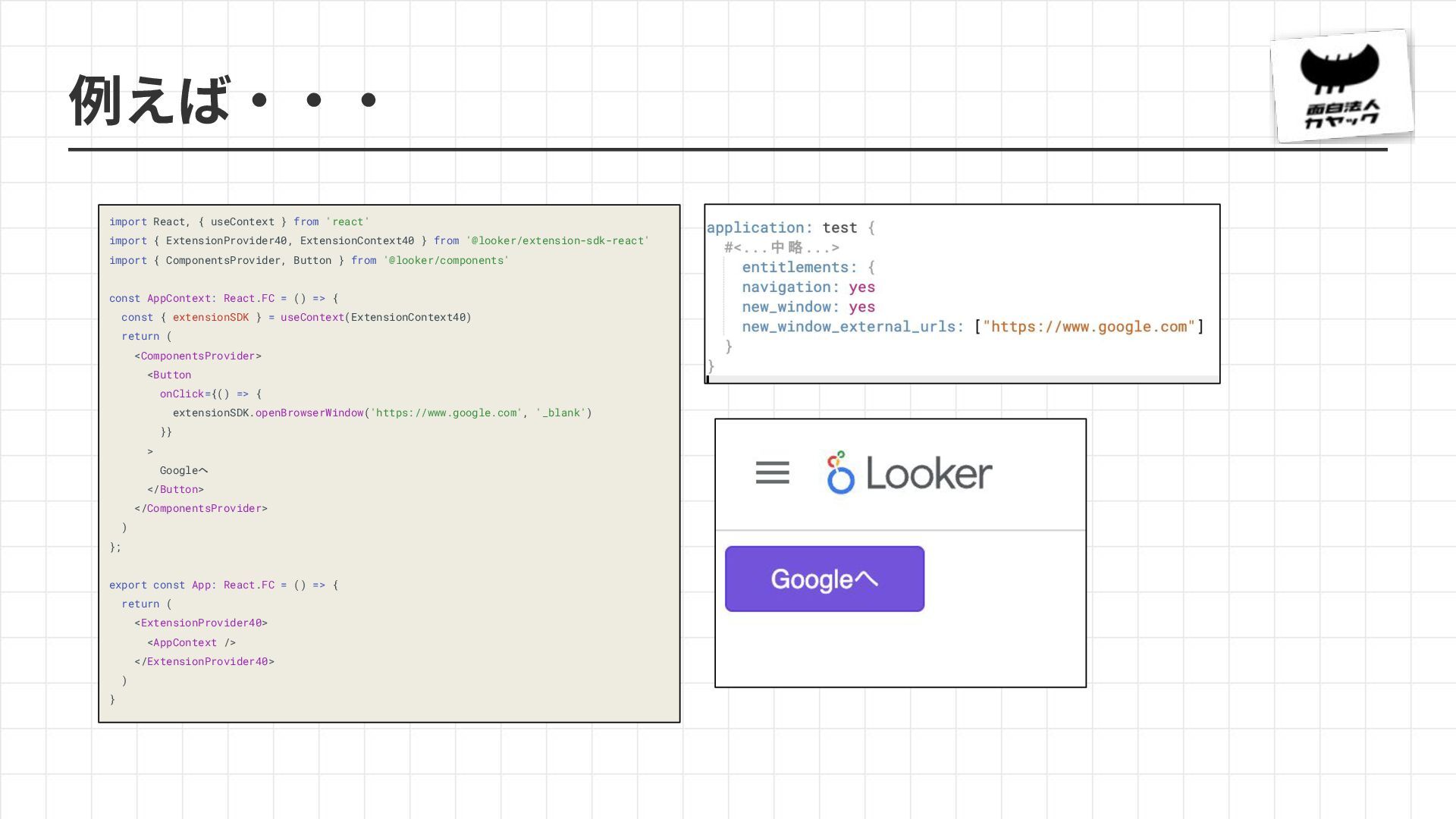1456x819 pixels.
Task: Click the onClick attribute in code
Action: click(182, 394)
